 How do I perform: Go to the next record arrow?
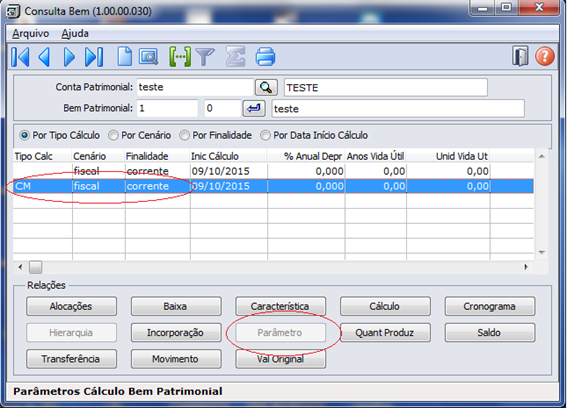tap(69, 57)
